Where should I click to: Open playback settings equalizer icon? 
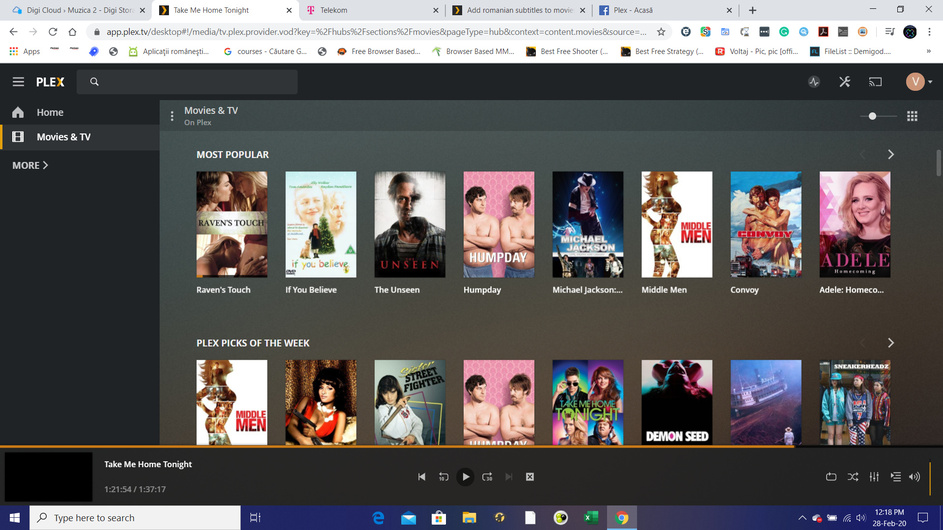point(874,477)
